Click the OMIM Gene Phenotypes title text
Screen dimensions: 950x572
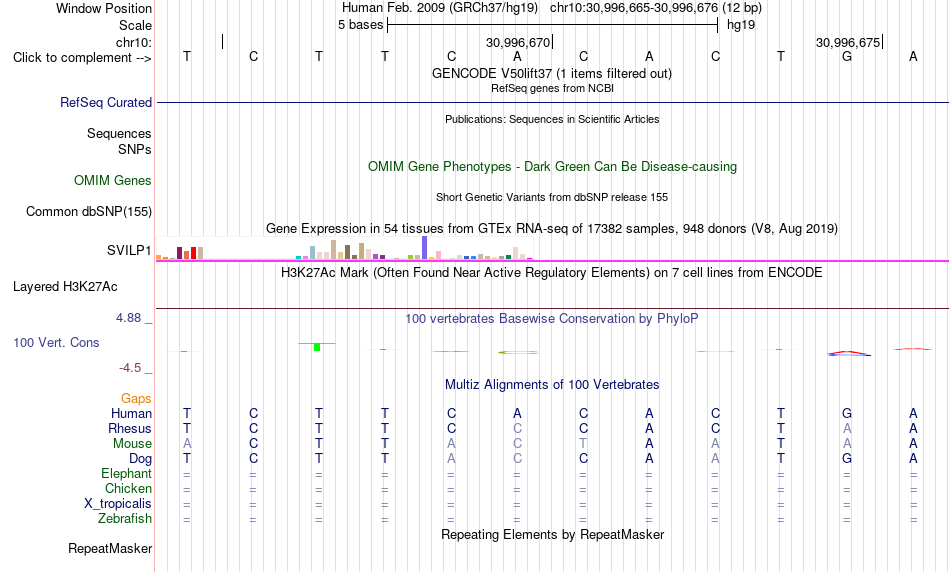pos(552,167)
